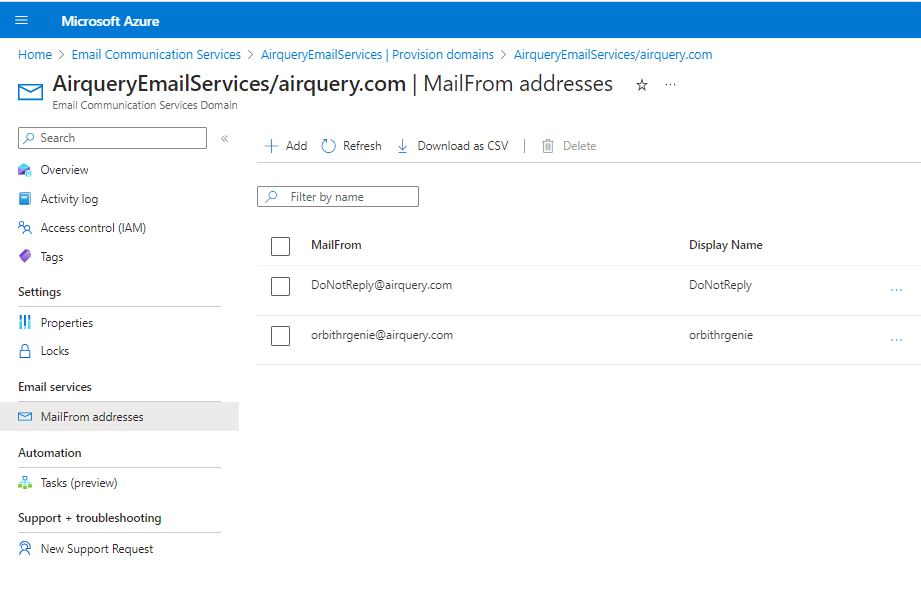Focus the Filter by name field
This screenshot has height=594, width=921.
pyautogui.click(x=338, y=197)
